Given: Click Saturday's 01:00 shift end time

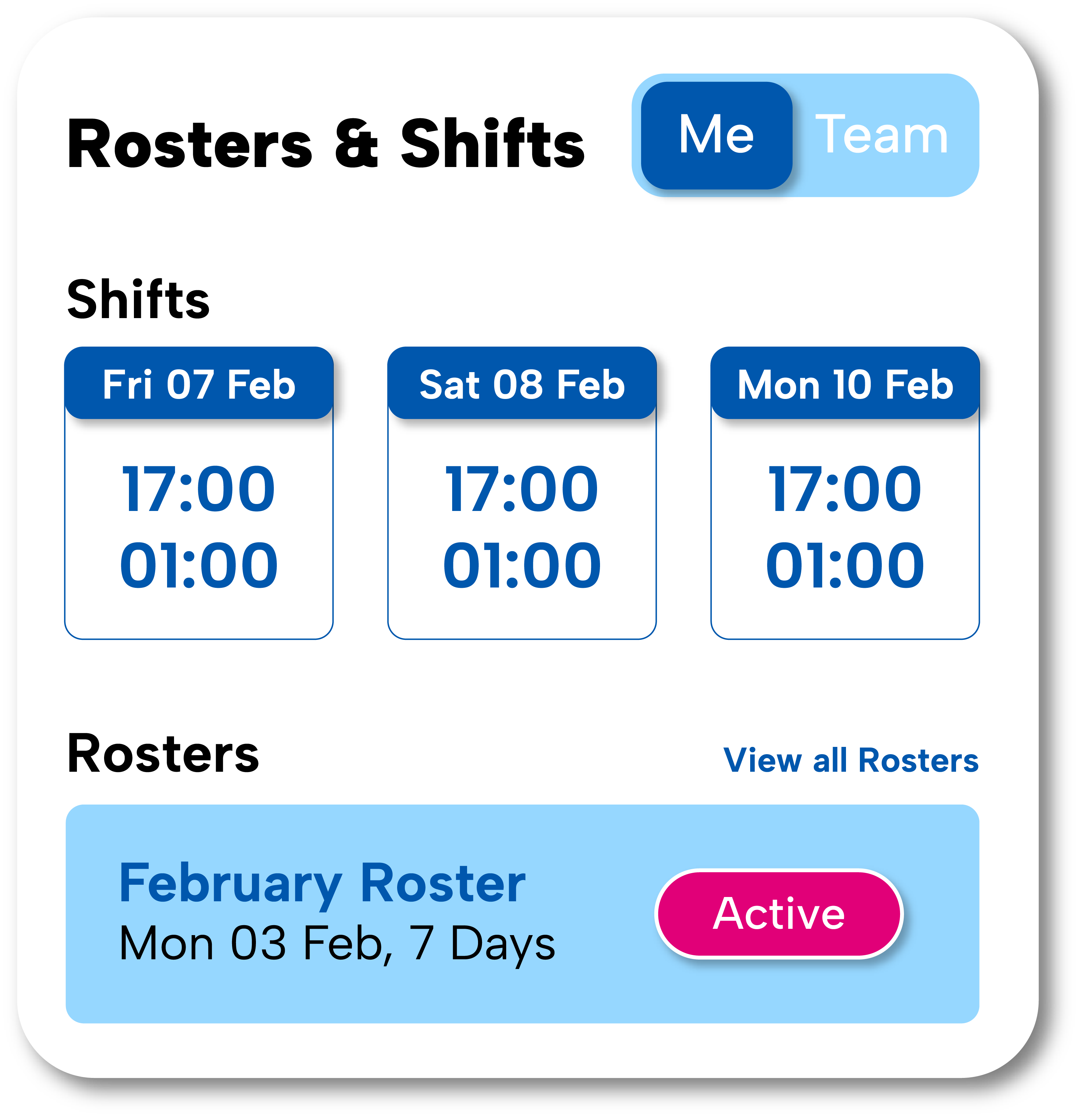Looking at the screenshot, I should pyautogui.click(x=522, y=566).
